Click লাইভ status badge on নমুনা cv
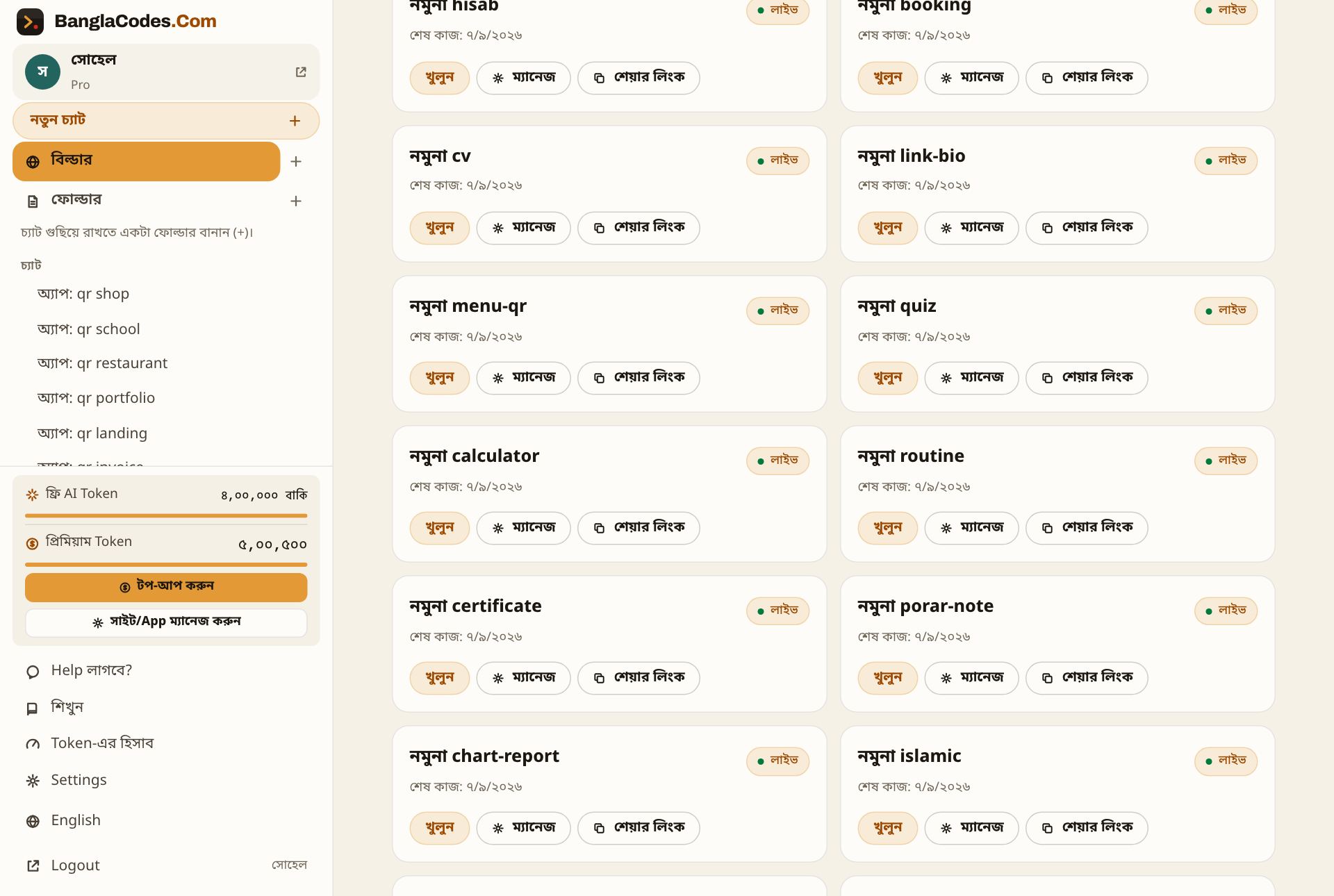 click(x=777, y=160)
